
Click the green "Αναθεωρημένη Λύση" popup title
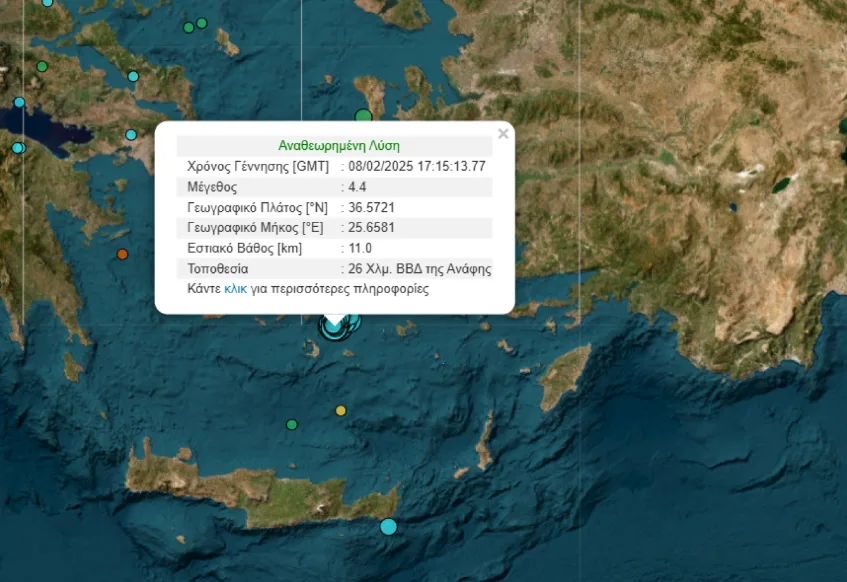coord(338,146)
